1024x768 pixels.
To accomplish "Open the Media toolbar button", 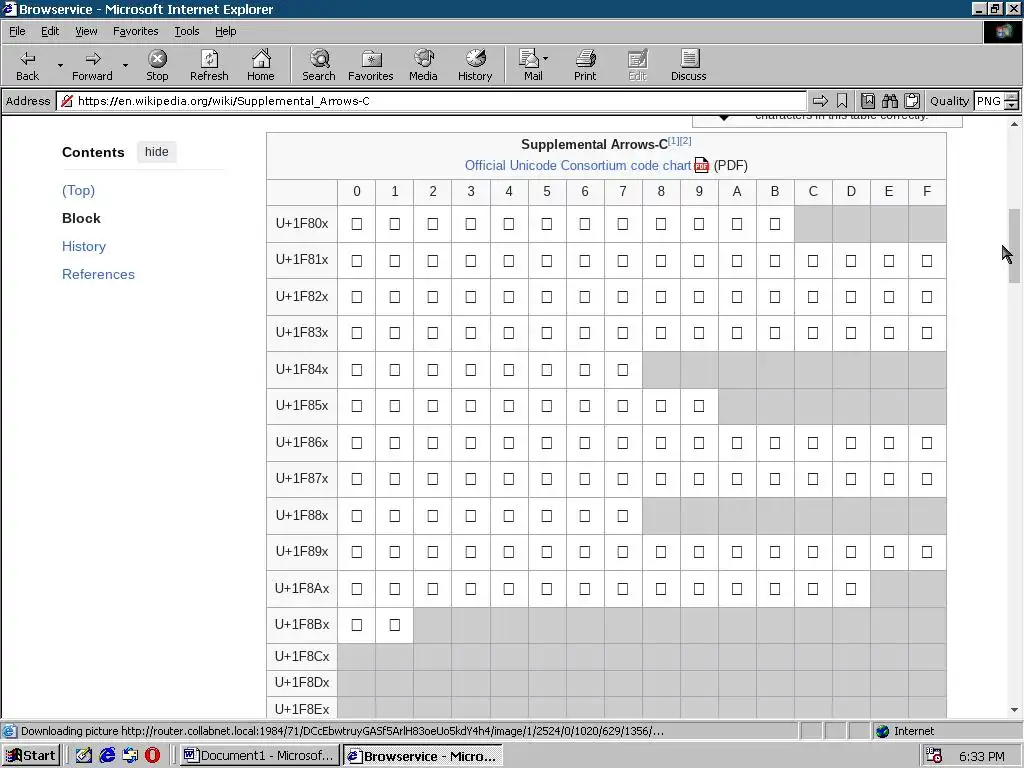I will pyautogui.click(x=423, y=65).
